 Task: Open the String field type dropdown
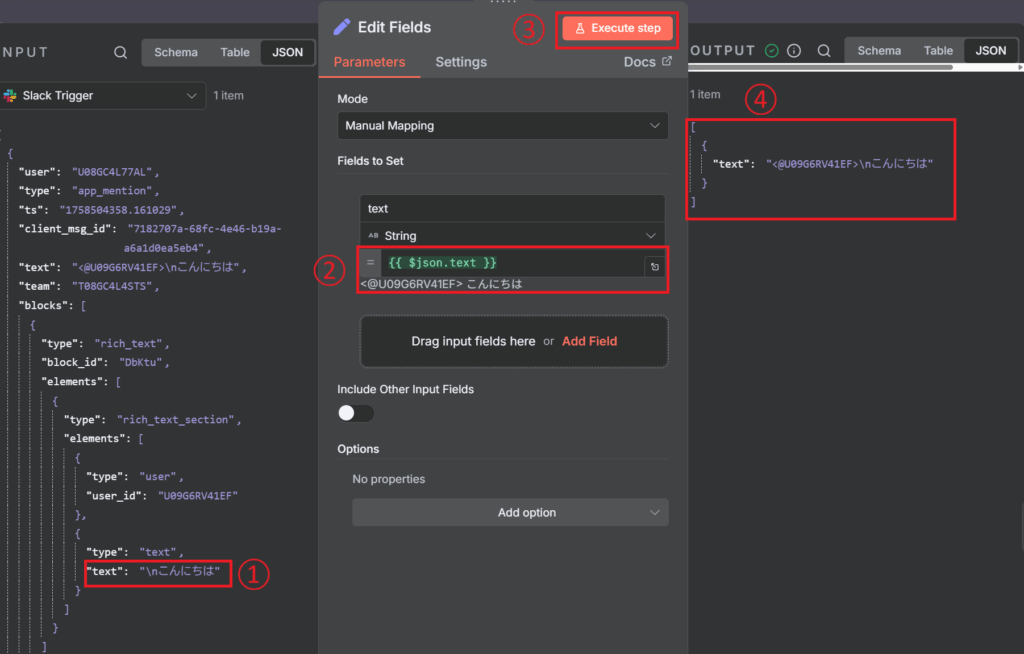(512, 236)
